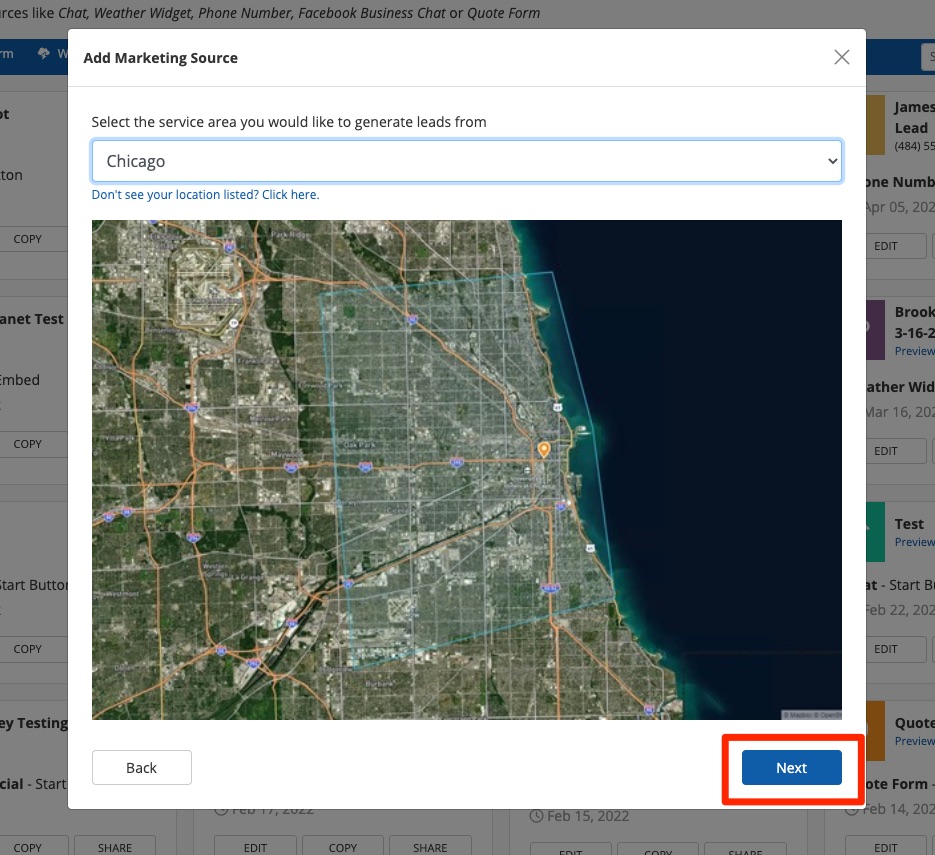Viewport: 935px width, 855px height.
Task: Click the Add Marketing Source title
Action: click(160, 58)
